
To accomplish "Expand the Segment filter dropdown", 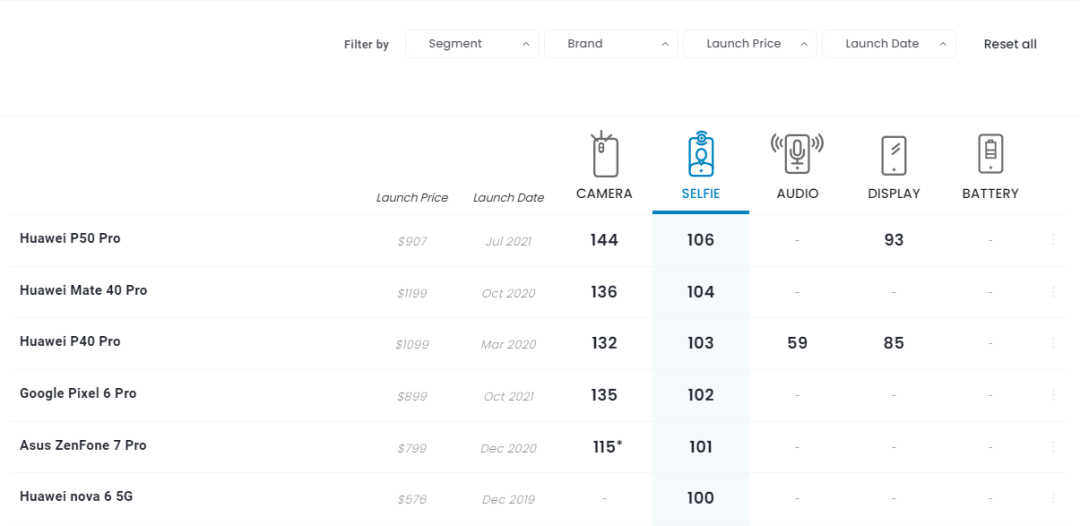I will (472, 44).
